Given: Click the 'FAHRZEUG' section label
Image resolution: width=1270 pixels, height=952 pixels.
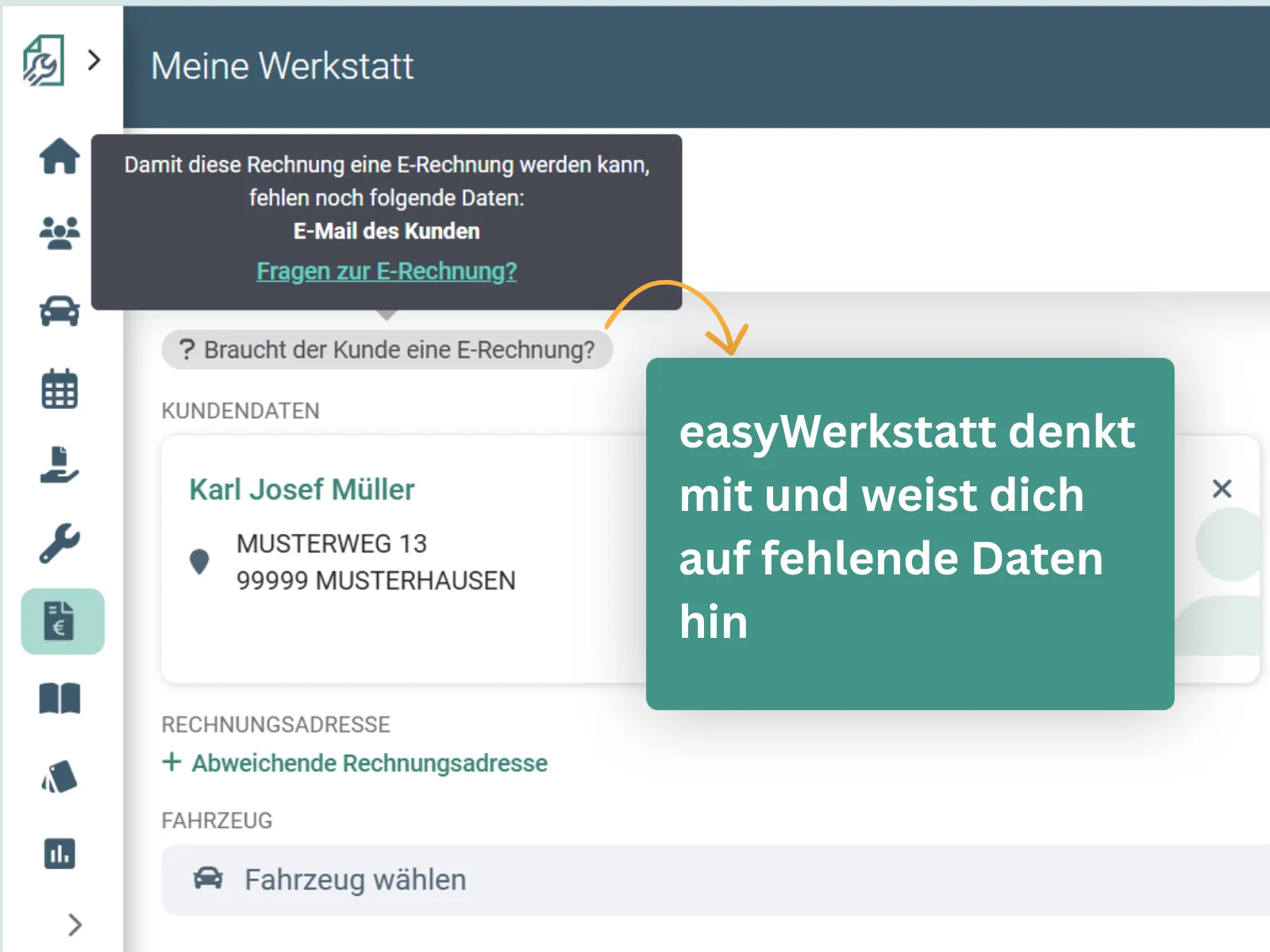Looking at the screenshot, I should click(x=217, y=821).
